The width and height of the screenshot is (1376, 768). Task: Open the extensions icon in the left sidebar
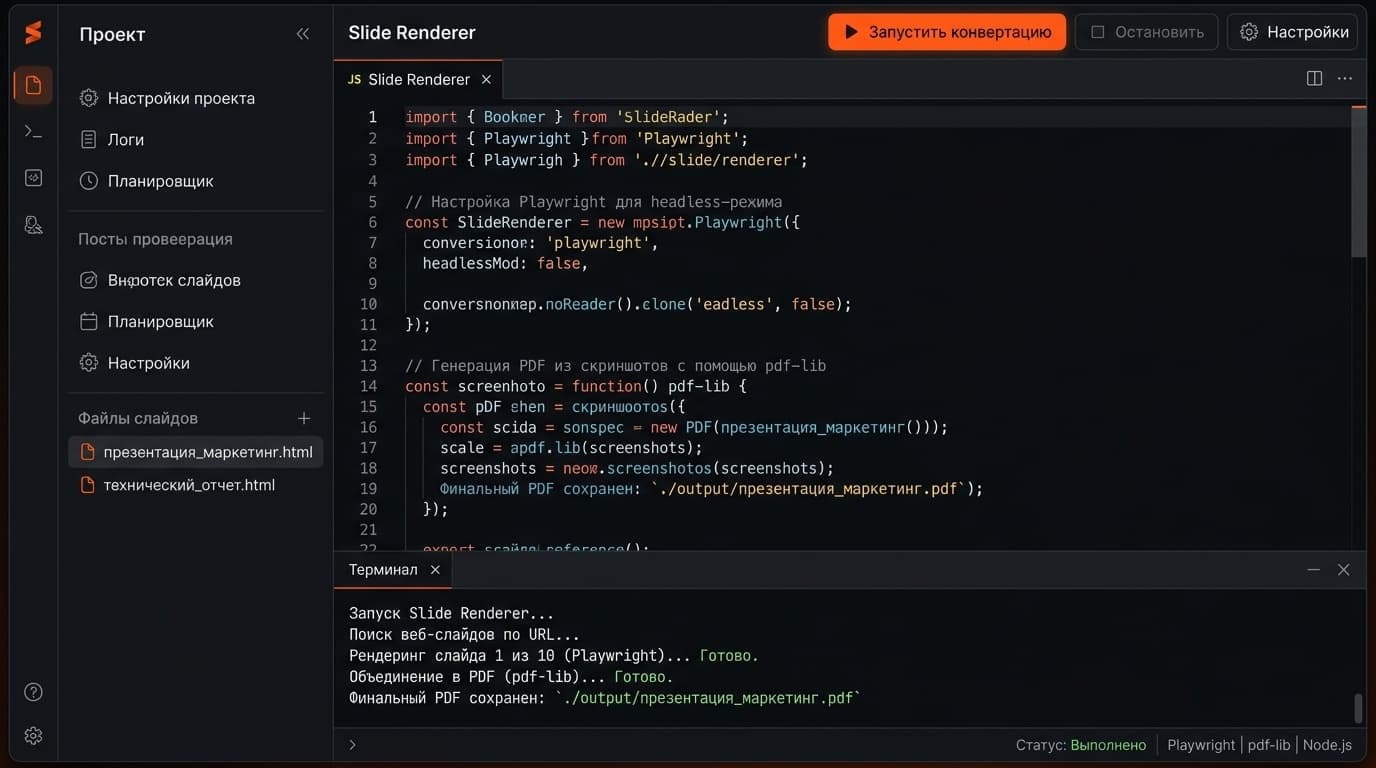point(33,177)
